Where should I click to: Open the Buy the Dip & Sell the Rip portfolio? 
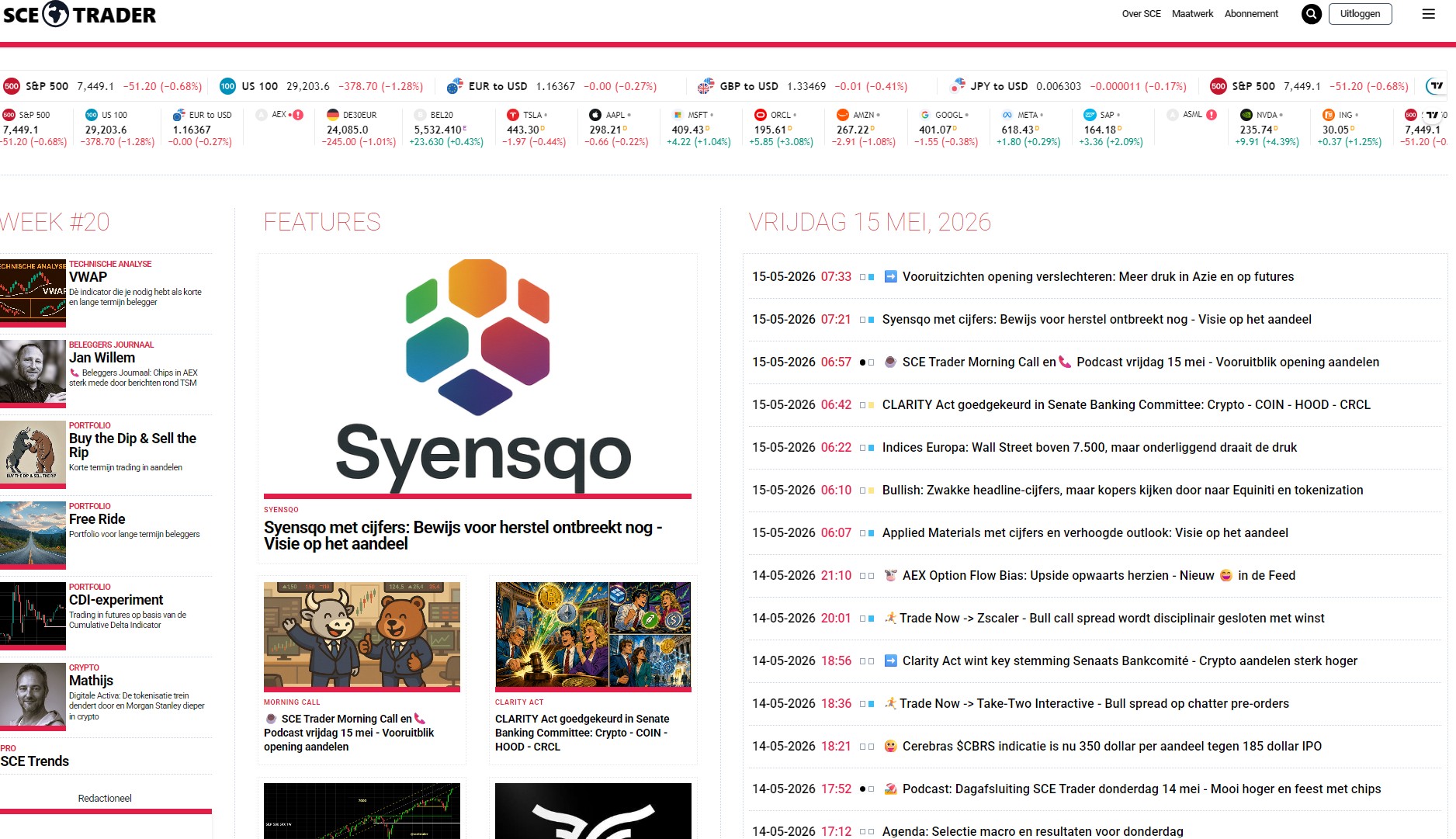133,446
